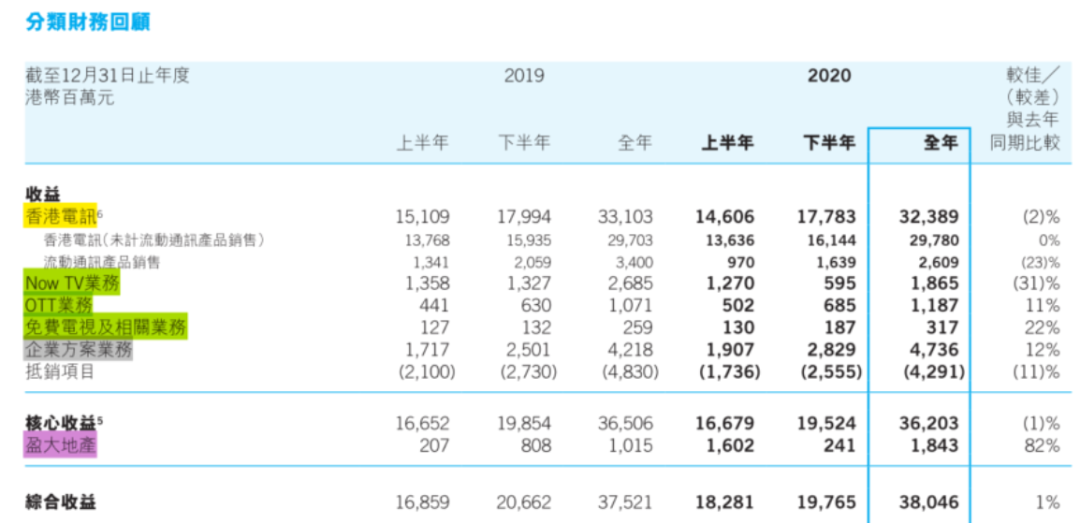Click value 20,662 in 綜合收益 row
The width and height of the screenshot is (1080, 523).
coord(524,502)
